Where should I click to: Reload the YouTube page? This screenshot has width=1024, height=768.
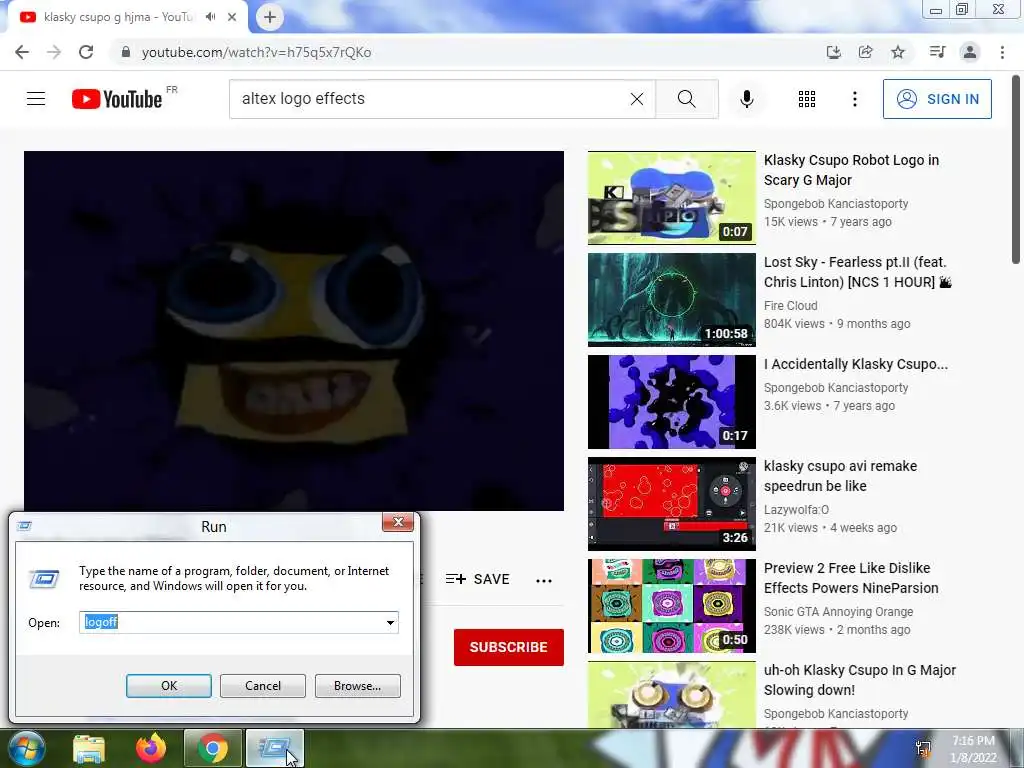coord(86,52)
